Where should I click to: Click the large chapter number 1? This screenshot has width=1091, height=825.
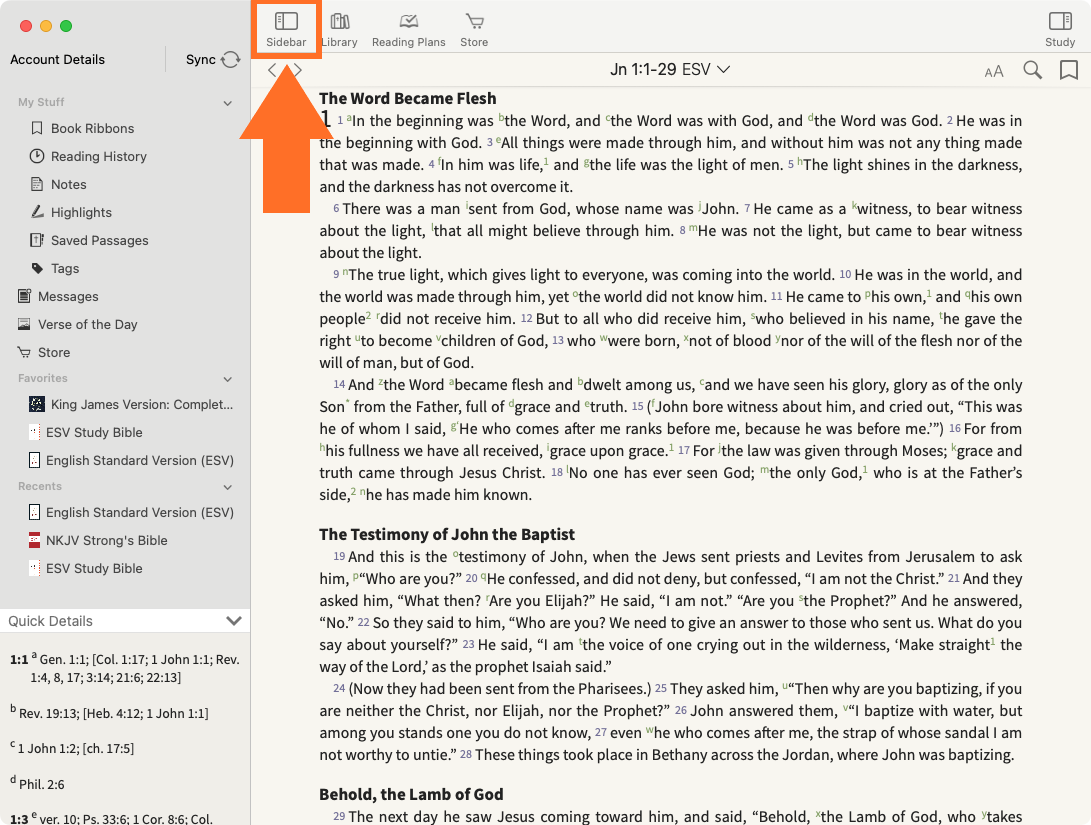[x=325, y=119]
